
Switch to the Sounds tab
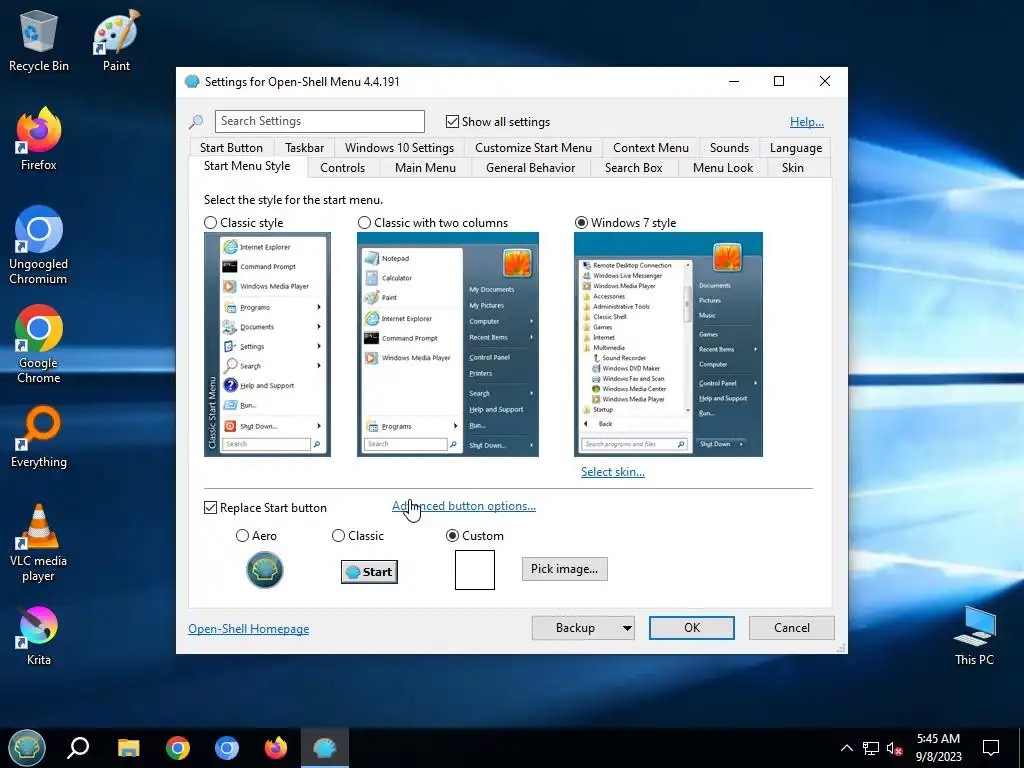[729, 148]
